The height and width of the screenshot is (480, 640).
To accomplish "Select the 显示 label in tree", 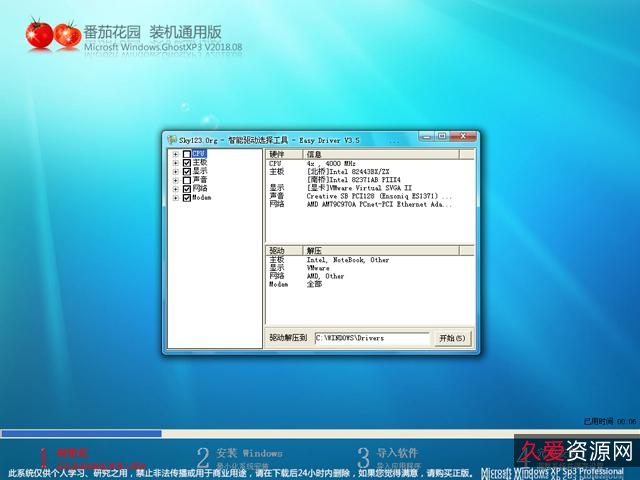I will [x=200, y=171].
